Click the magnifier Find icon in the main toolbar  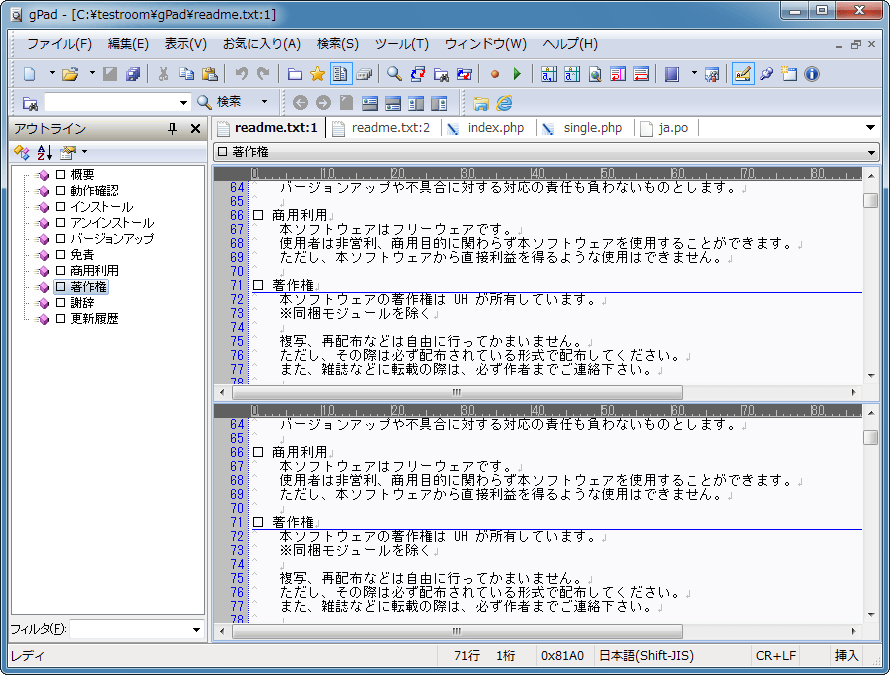click(394, 74)
